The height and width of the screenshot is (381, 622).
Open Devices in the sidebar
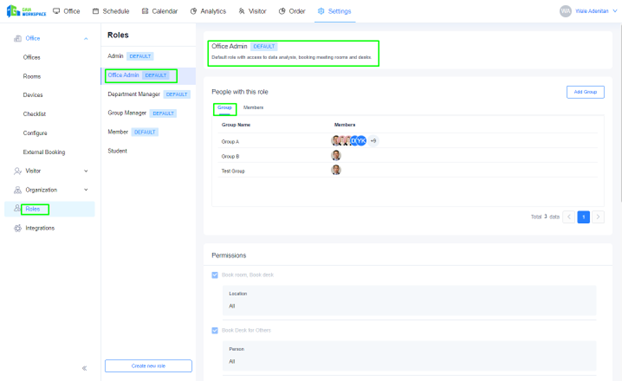[33, 95]
